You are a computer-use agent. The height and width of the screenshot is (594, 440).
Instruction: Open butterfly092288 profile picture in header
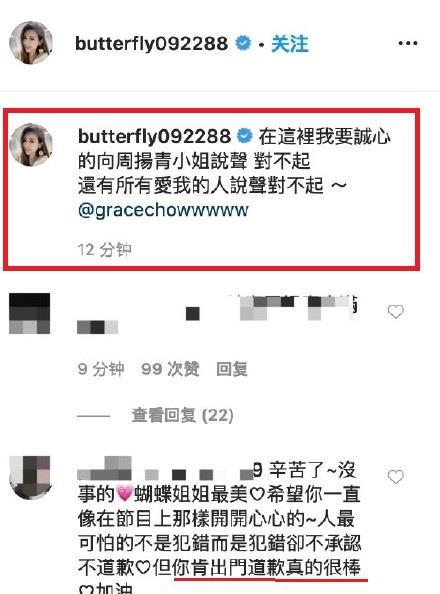pyautogui.click(x=31, y=43)
